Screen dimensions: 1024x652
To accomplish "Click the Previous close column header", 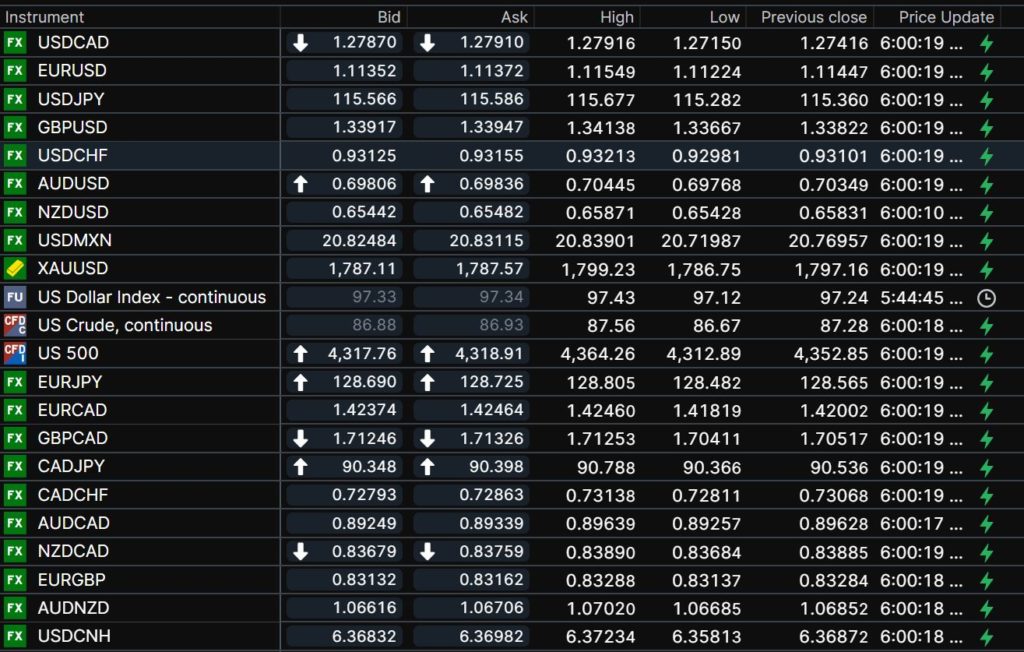I will coord(813,17).
